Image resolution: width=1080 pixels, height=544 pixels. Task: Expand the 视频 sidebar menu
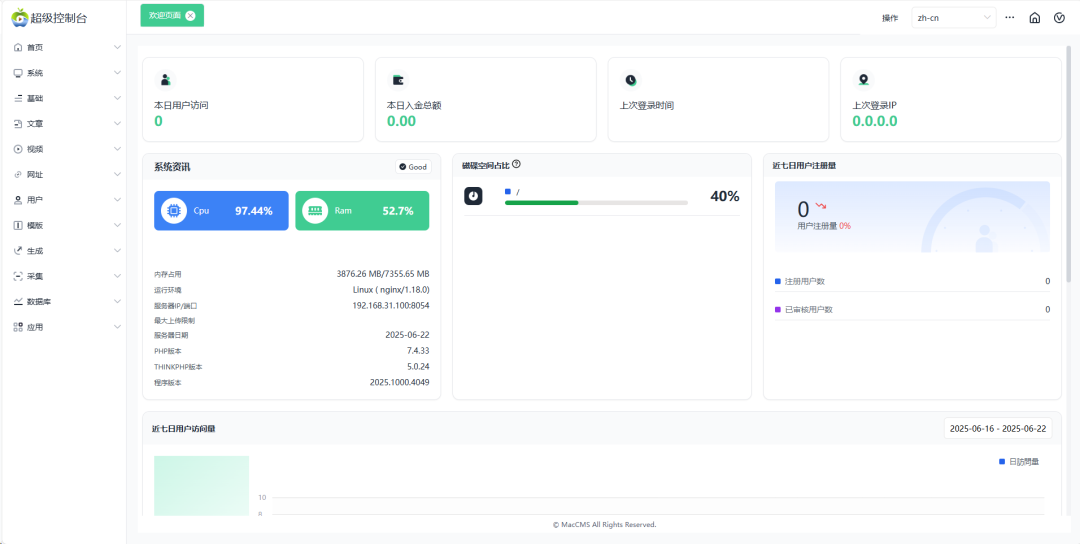pyautogui.click(x=66, y=149)
